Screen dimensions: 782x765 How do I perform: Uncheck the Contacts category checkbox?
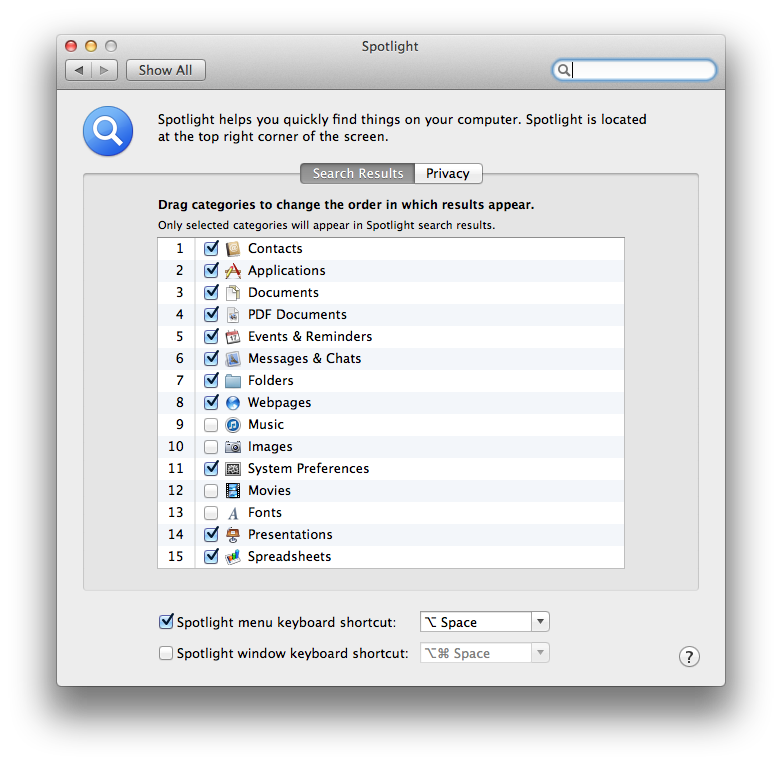pyautogui.click(x=211, y=248)
